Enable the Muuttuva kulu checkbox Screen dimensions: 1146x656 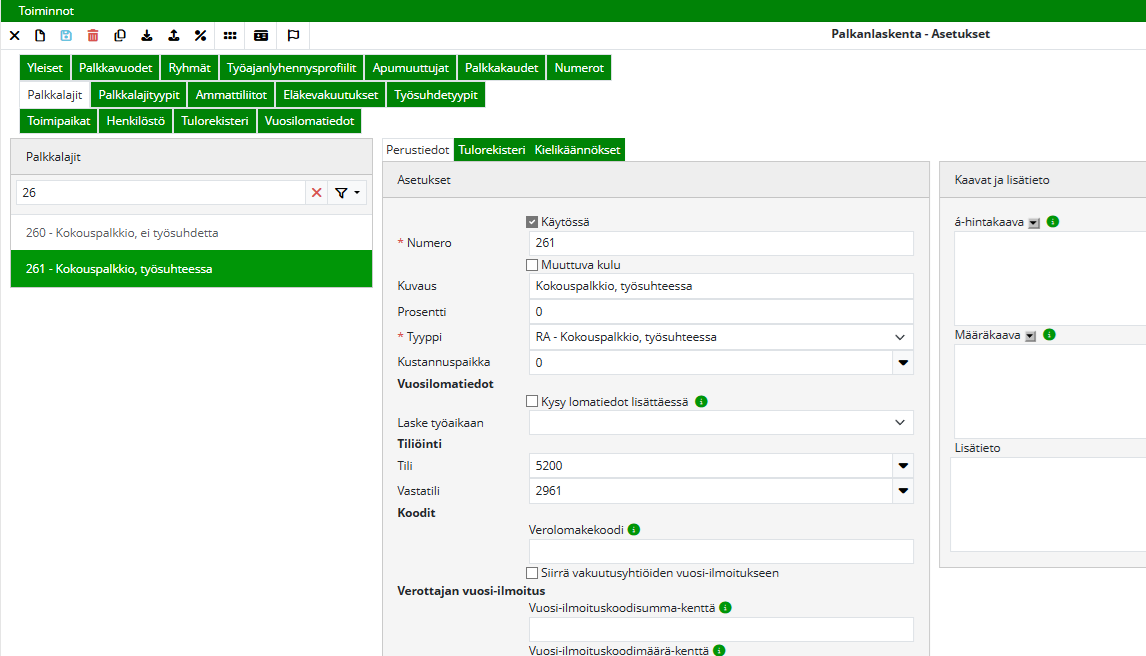pyautogui.click(x=532, y=265)
